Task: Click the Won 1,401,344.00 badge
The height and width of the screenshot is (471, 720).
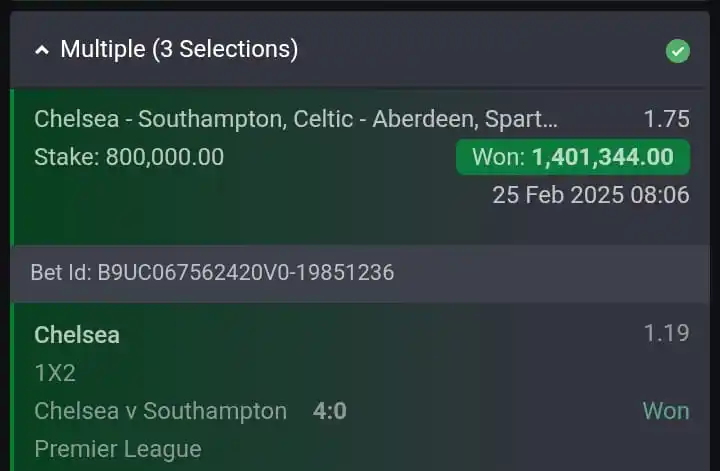Action: point(573,157)
